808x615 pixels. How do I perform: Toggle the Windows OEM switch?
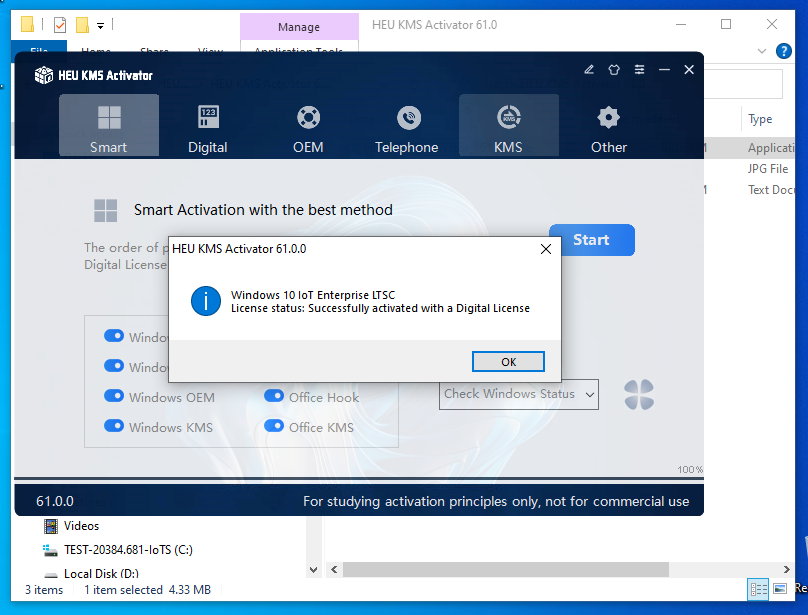point(114,396)
